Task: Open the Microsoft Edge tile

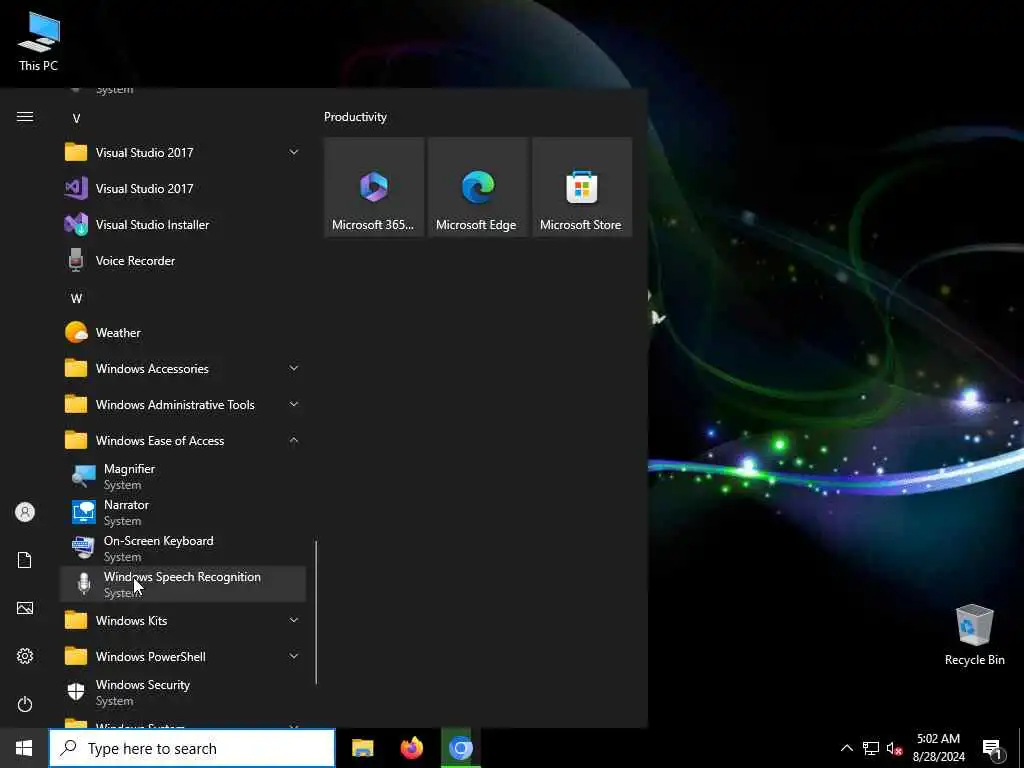Action: click(477, 187)
